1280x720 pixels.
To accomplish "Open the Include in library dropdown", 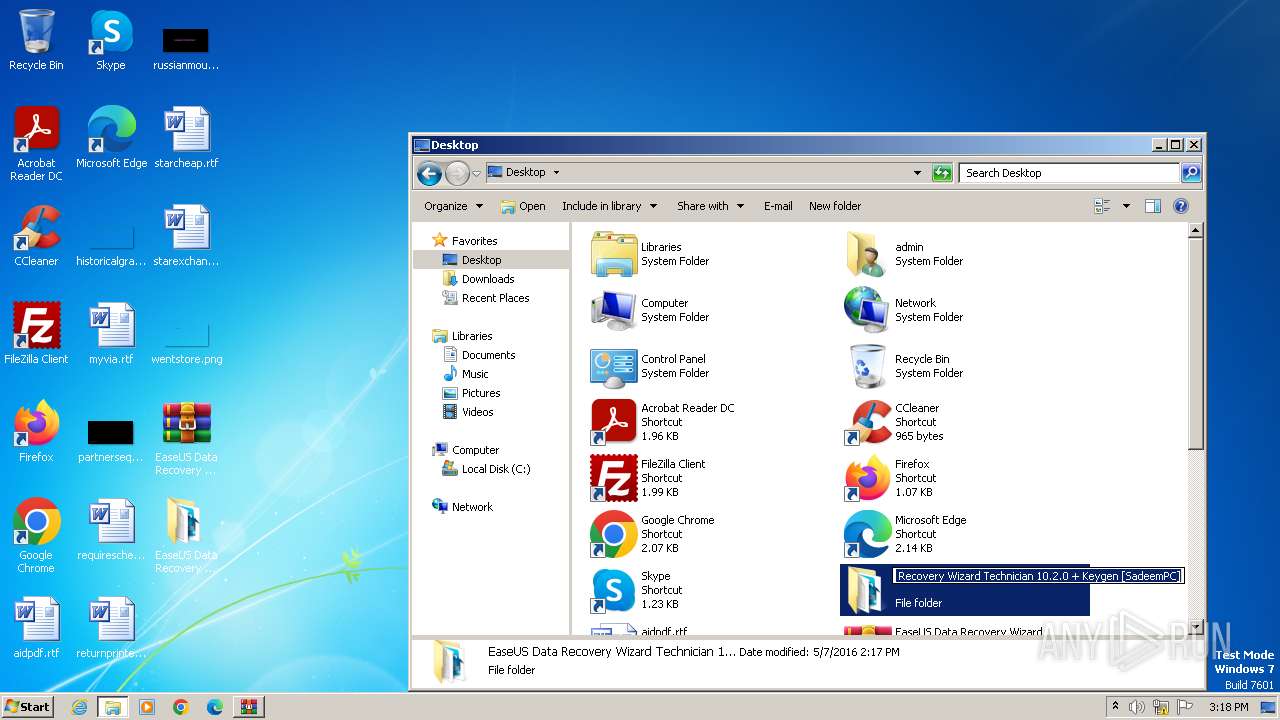I will [x=609, y=206].
